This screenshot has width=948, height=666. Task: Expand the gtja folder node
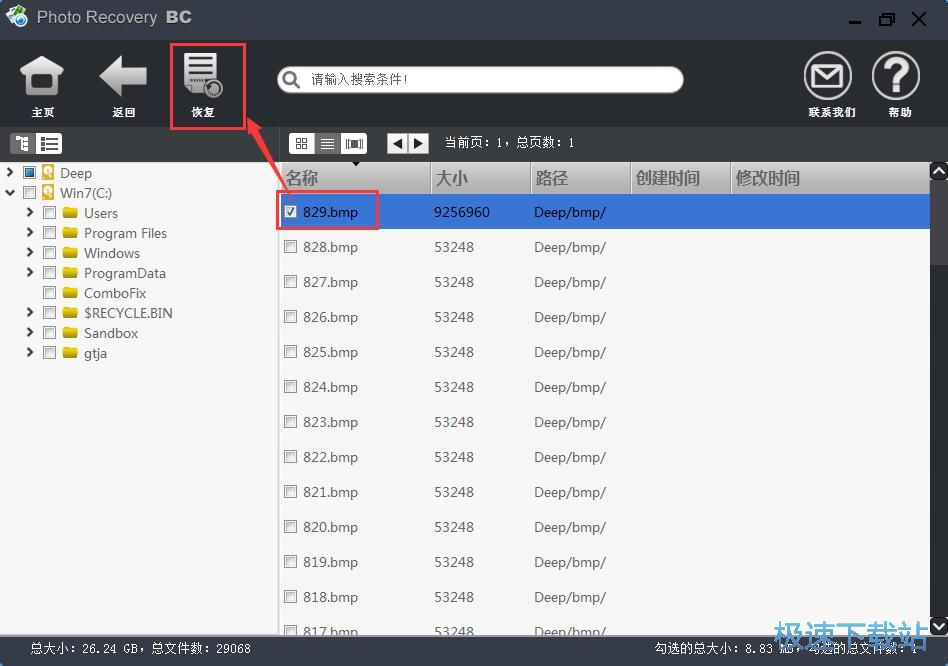(x=30, y=352)
